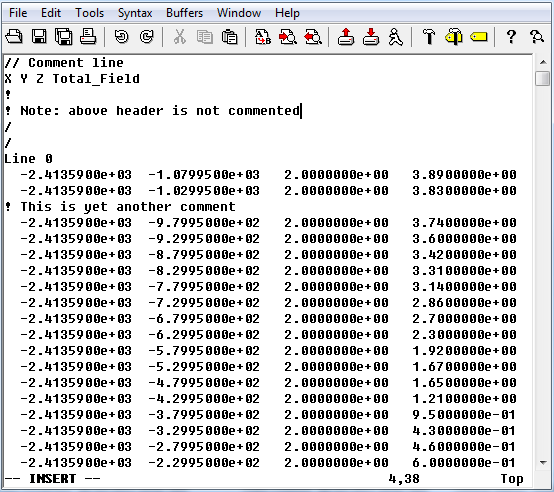The height and width of the screenshot is (492, 554).
Task: Copy selection to the clipboard
Action: [205, 37]
